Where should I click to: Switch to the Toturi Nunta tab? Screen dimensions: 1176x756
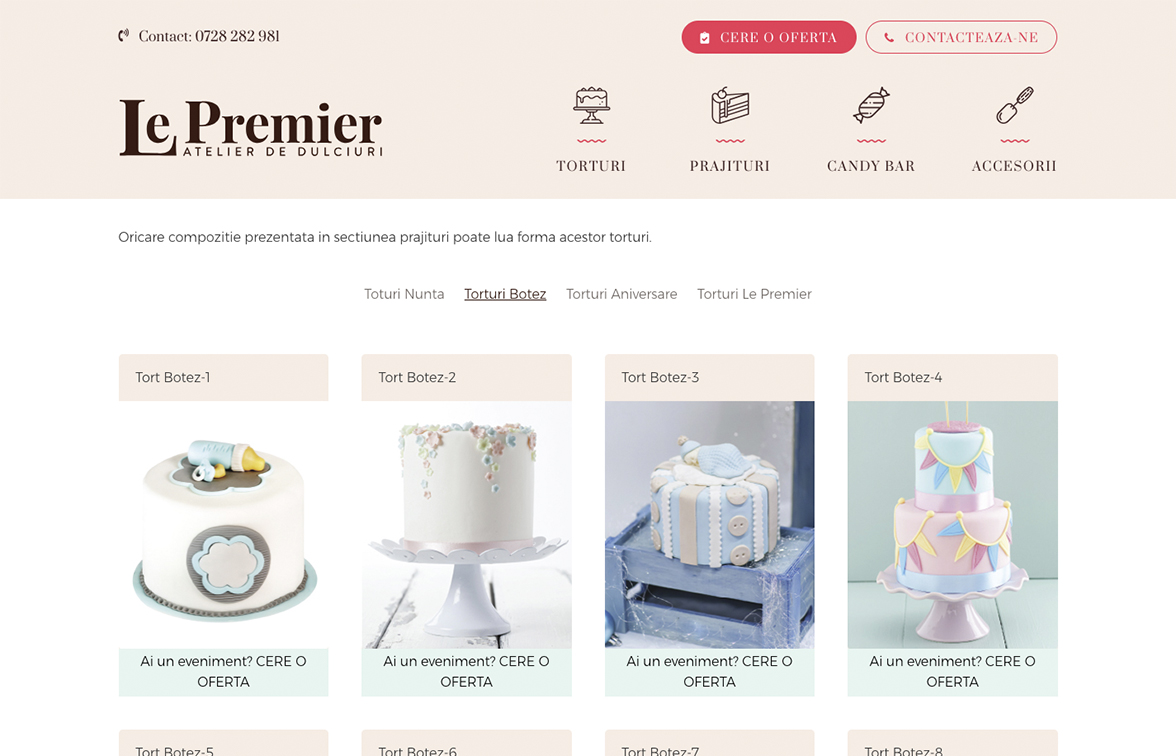click(x=404, y=294)
